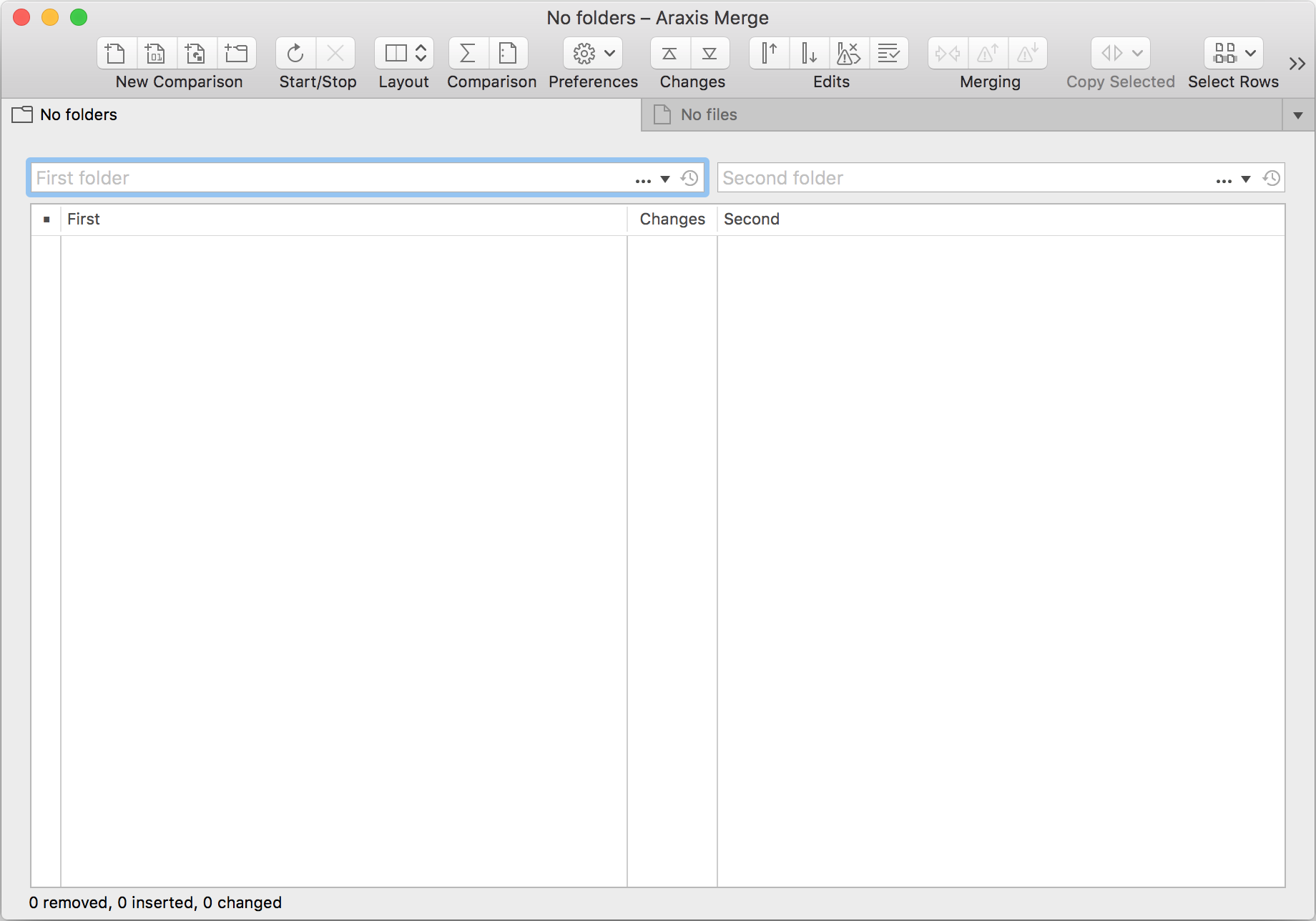
Task: Open the comparison report document icon
Action: (509, 53)
